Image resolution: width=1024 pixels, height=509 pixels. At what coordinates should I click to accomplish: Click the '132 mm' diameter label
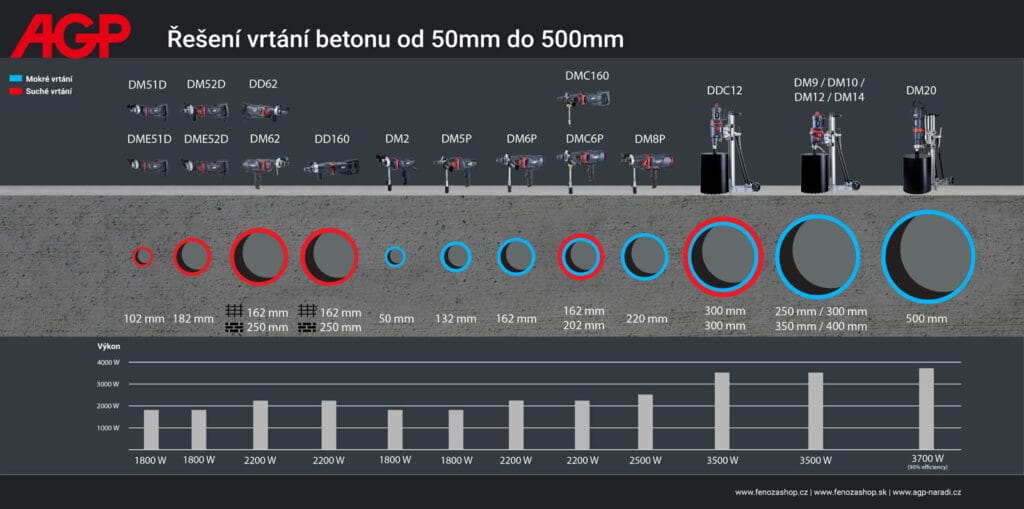point(456,319)
